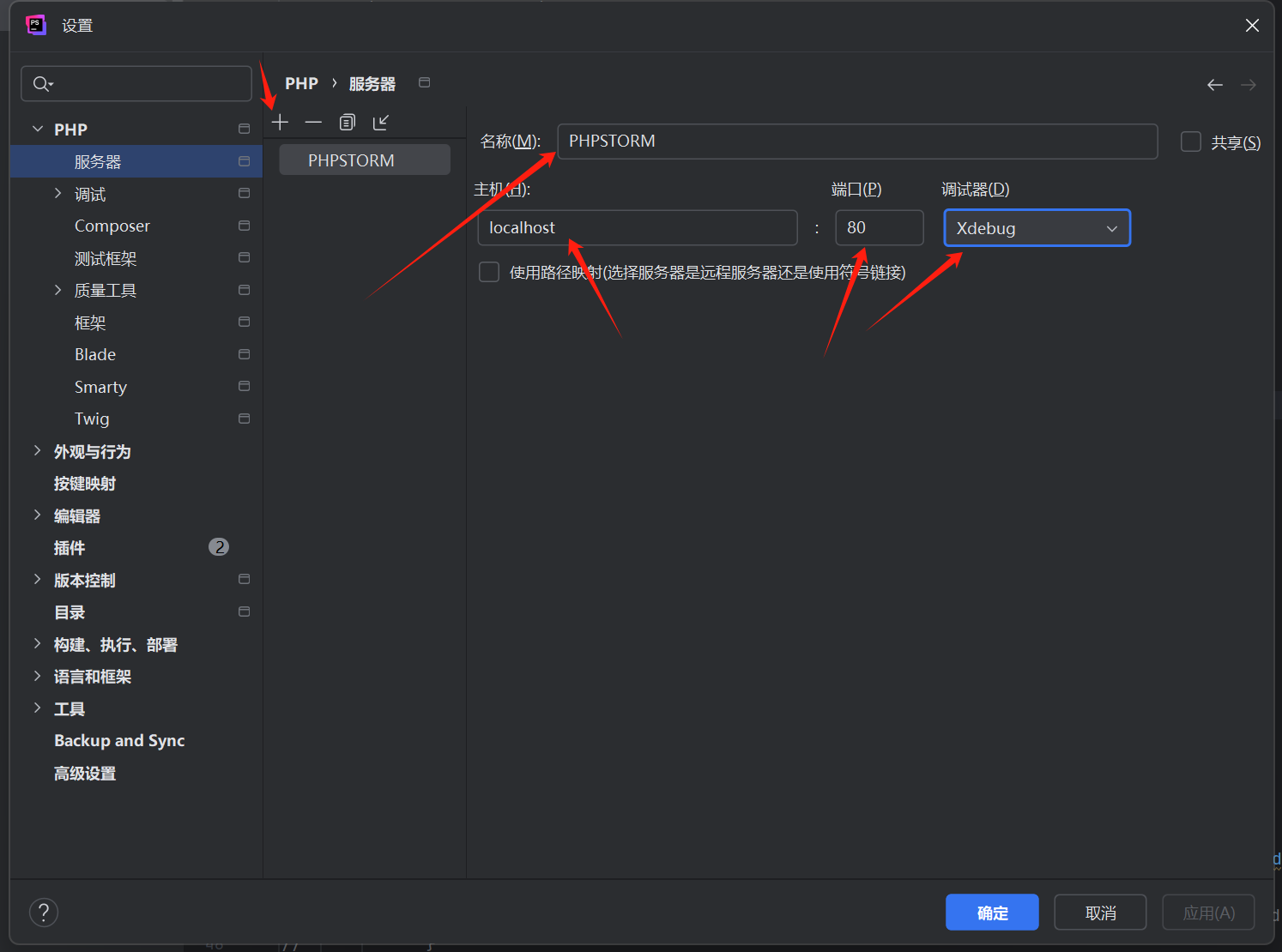1282x952 pixels.
Task: Expand the 编辑器 section
Action: 37,515
